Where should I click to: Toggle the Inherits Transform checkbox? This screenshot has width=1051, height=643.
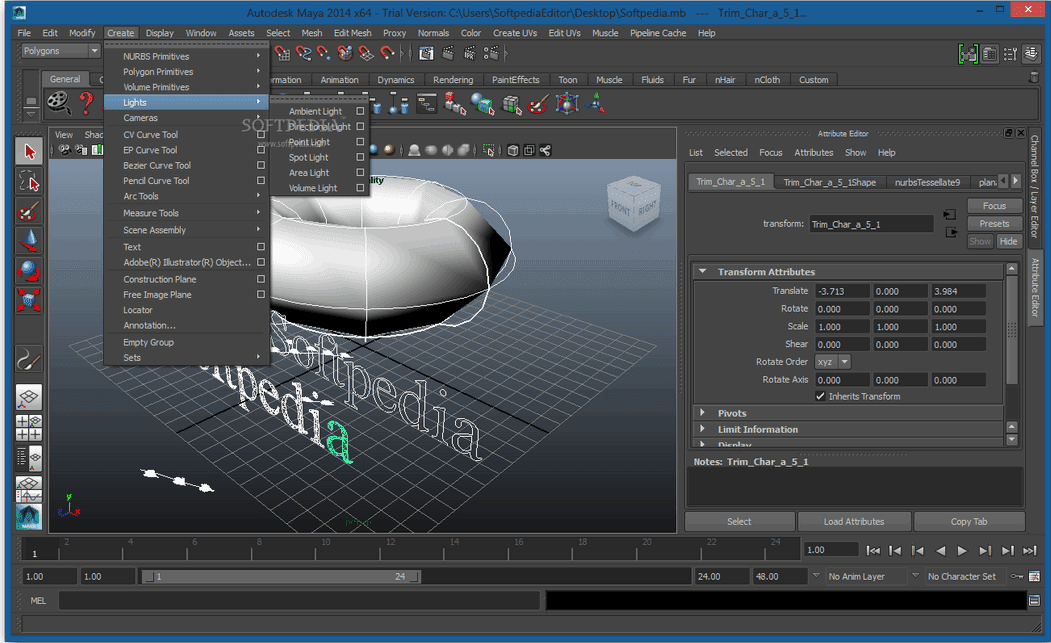tap(821, 396)
